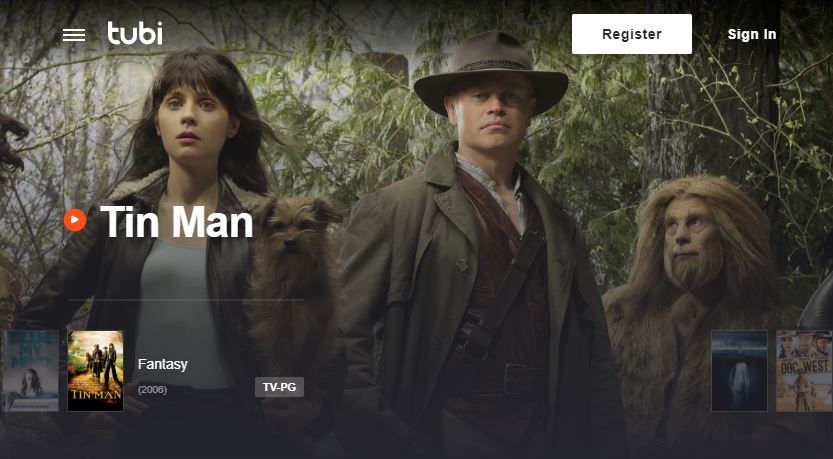Open the Sign In link
This screenshot has width=833, height=459.
(x=752, y=35)
